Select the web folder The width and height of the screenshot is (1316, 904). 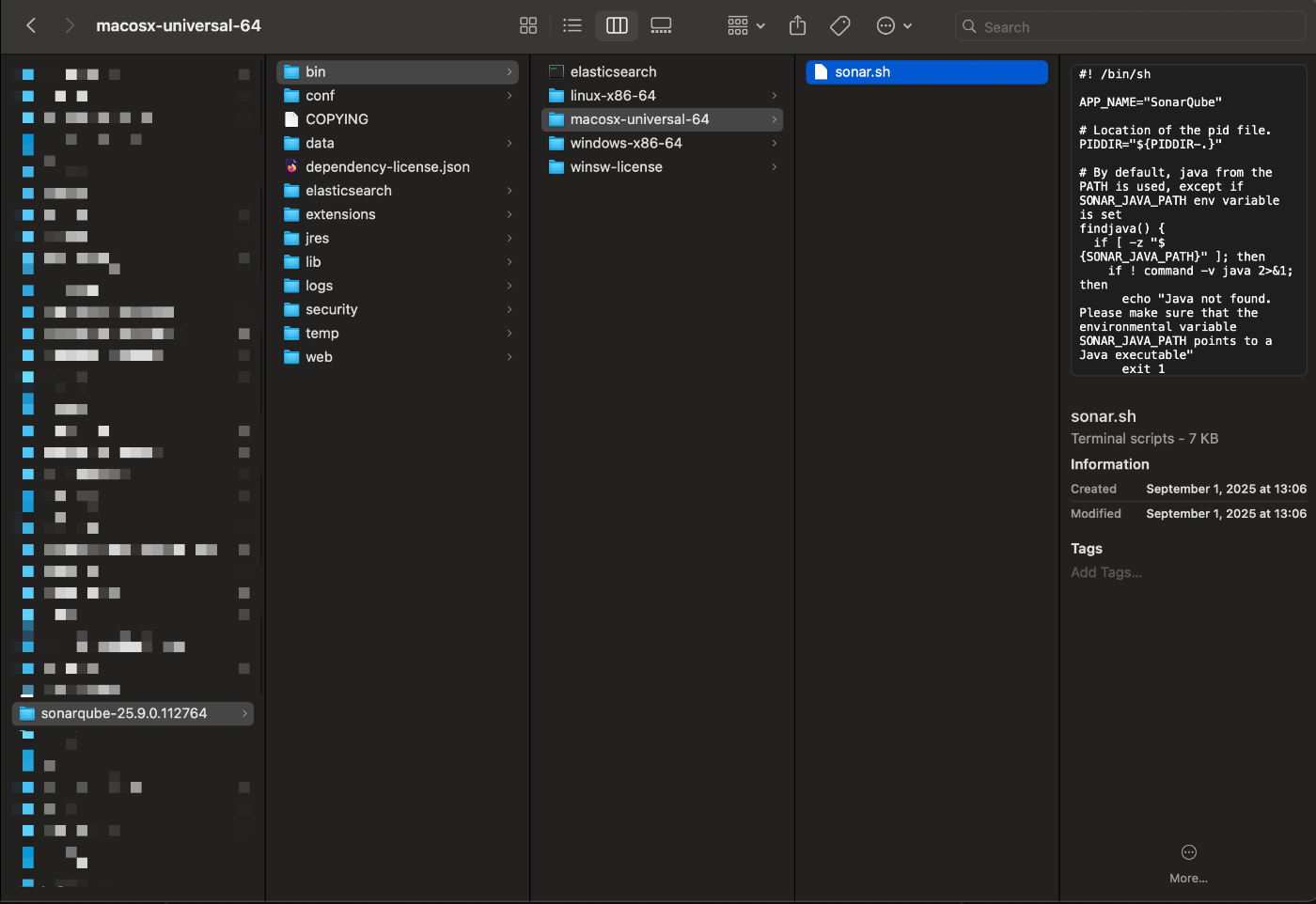point(398,357)
